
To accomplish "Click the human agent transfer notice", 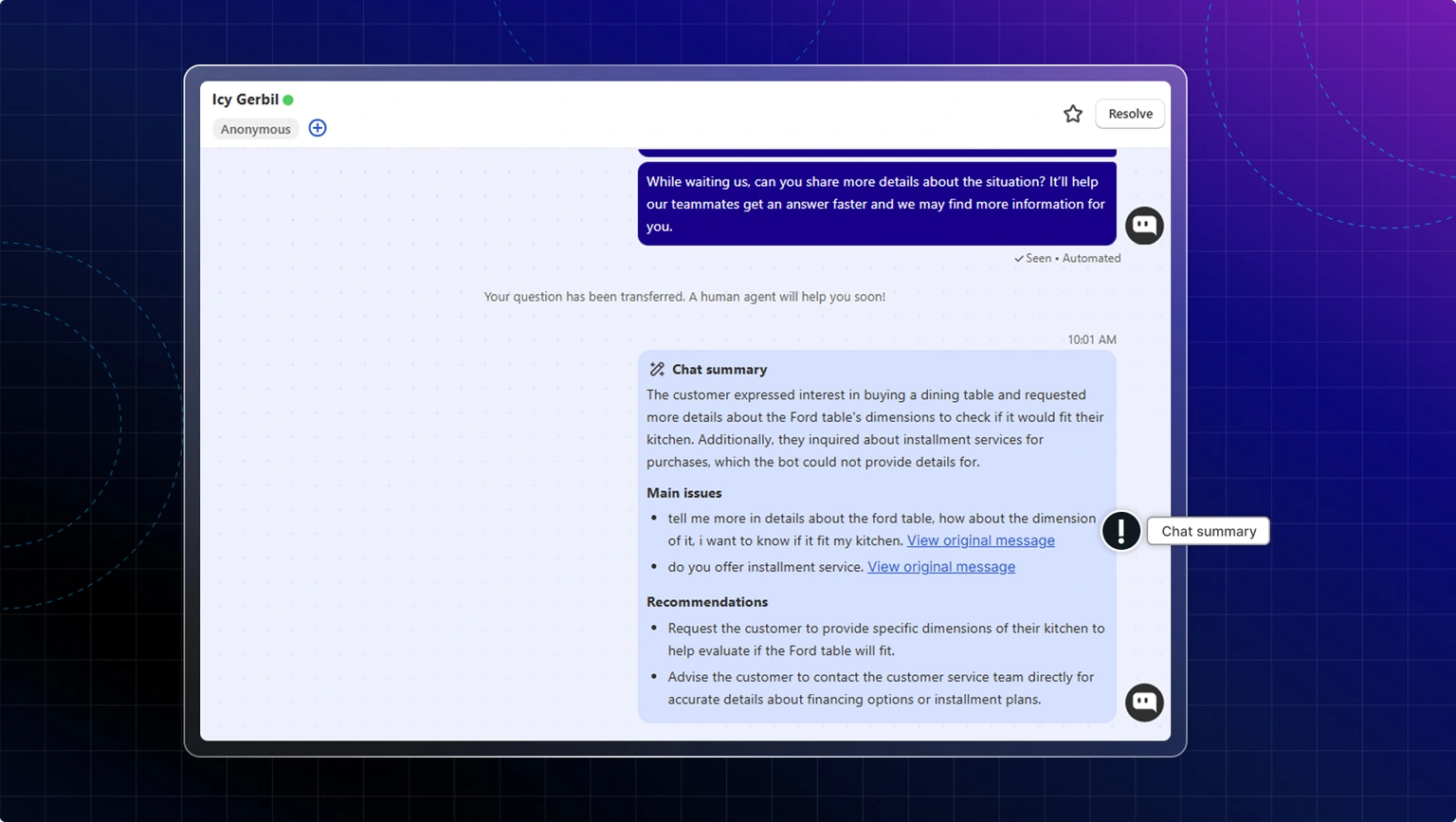I will point(684,296).
